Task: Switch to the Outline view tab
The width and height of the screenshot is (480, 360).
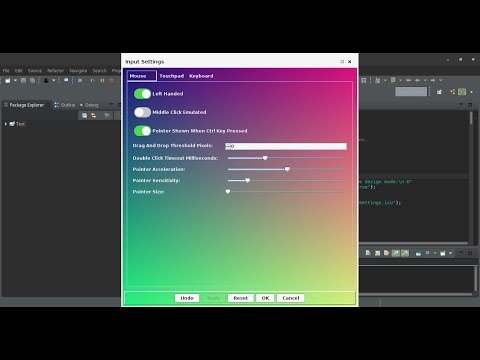Action: click(x=65, y=105)
